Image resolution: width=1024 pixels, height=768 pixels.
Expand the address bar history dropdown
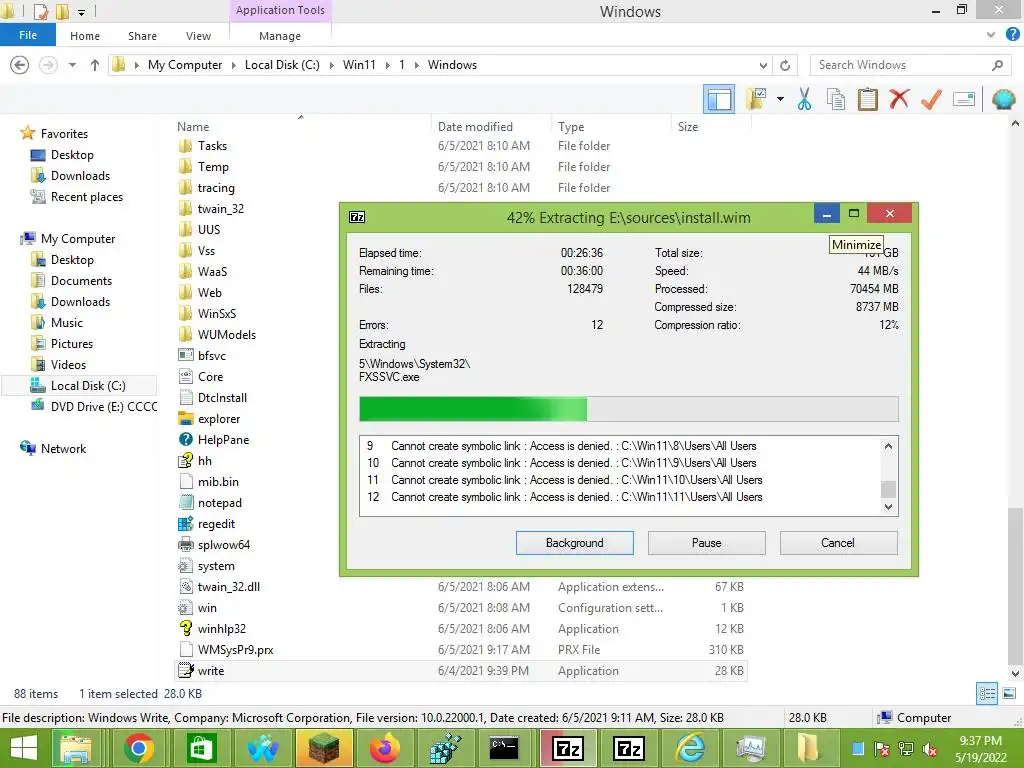pyautogui.click(x=763, y=65)
